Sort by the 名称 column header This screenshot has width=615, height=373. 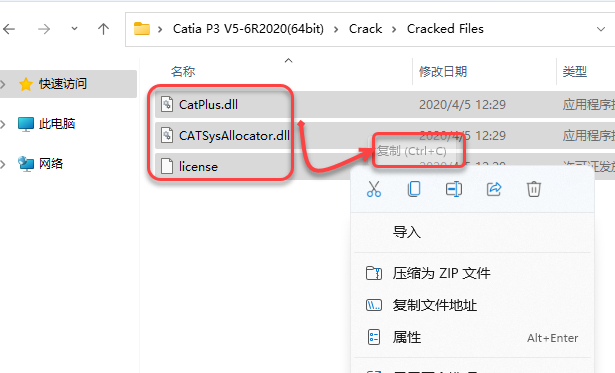pyautogui.click(x=183, y=72)
